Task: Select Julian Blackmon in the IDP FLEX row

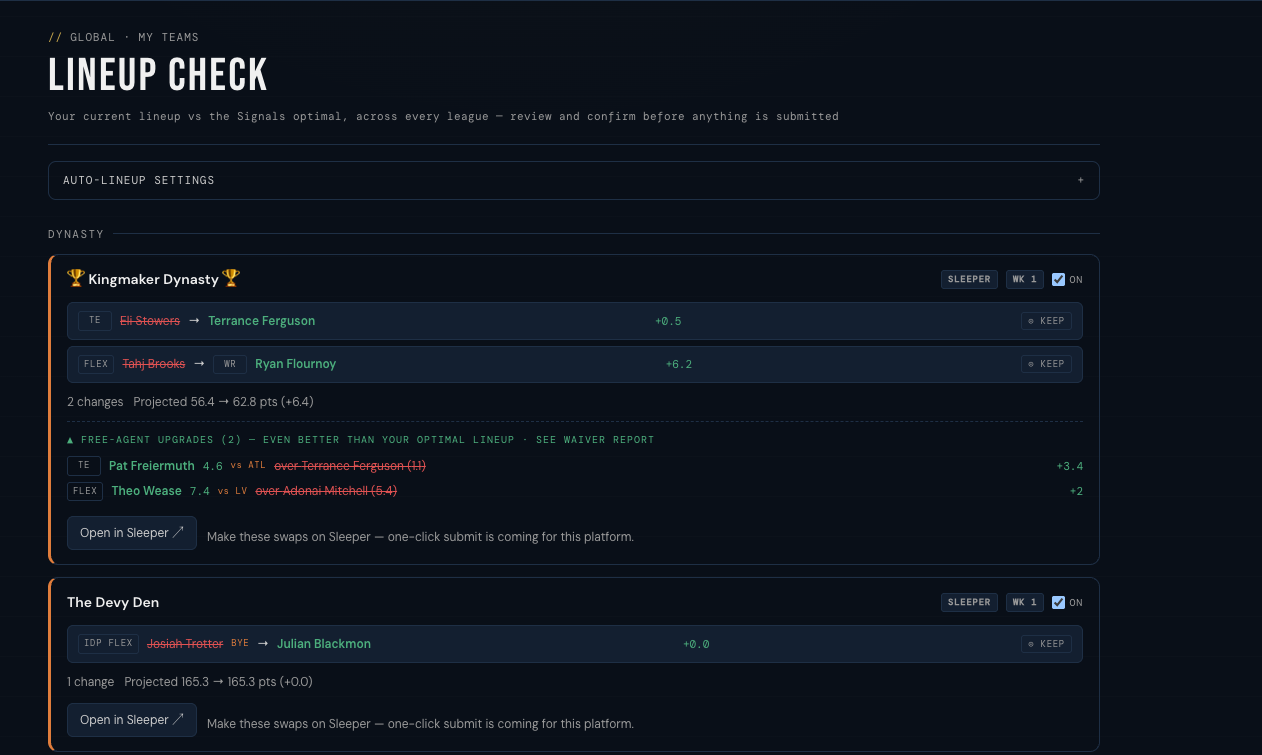Action: (324, 644)
